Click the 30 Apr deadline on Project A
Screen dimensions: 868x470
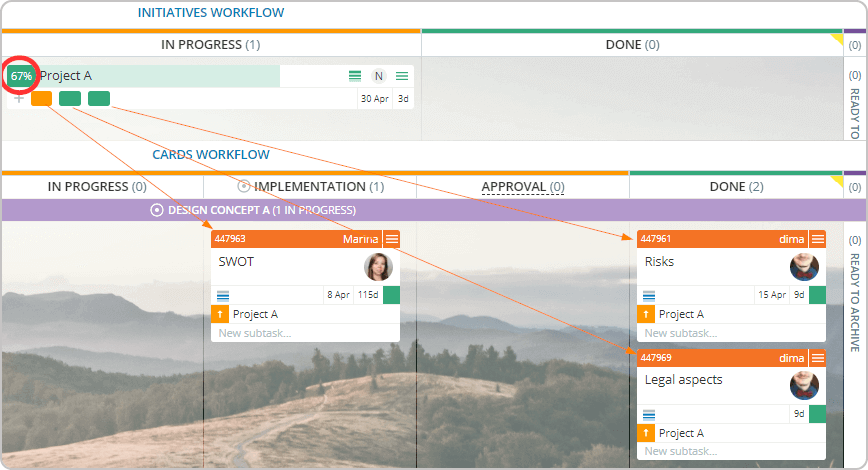[375, 99]
